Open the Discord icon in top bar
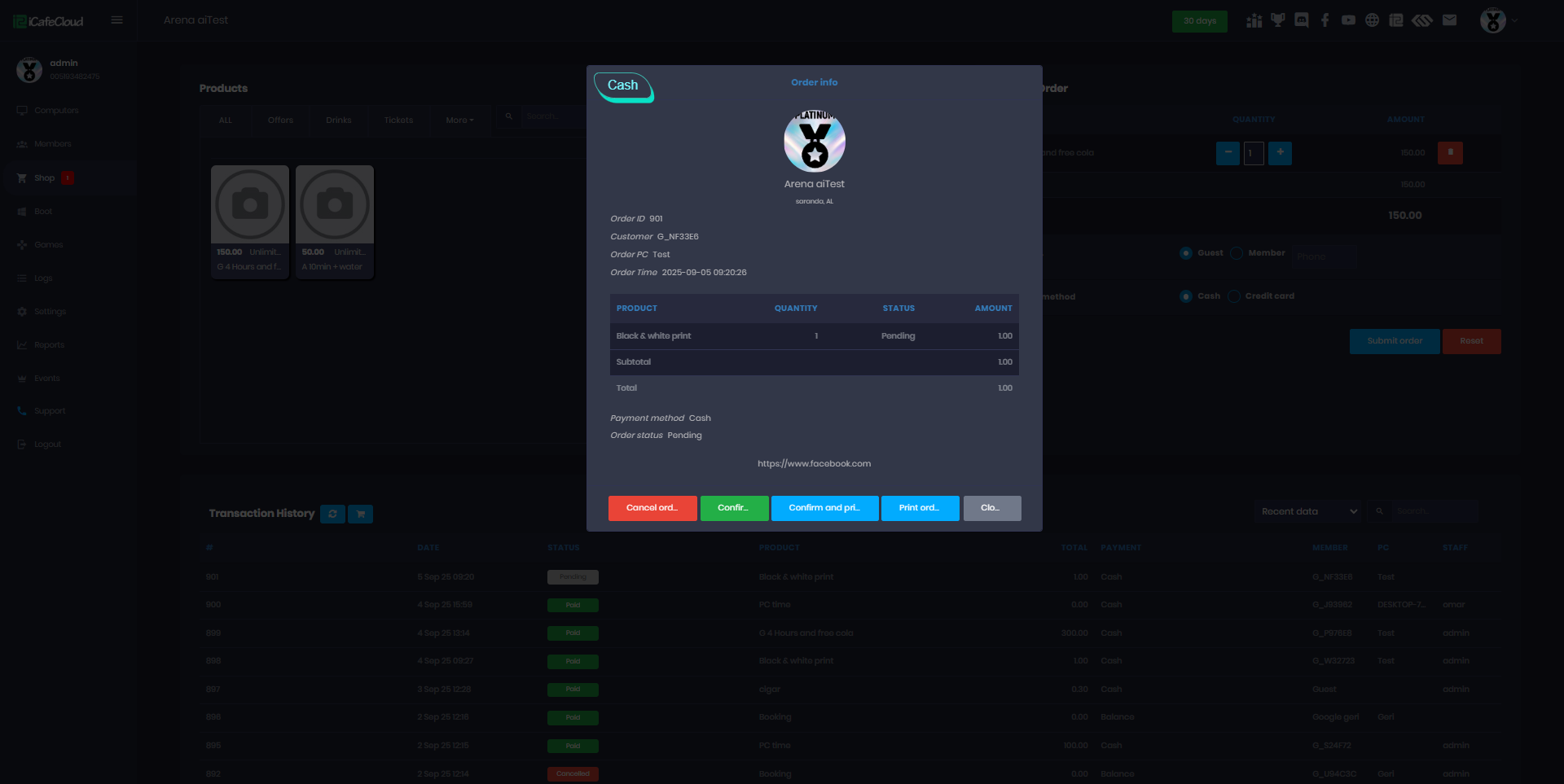Viewport: 1564px width, 784px height. 1302,20
